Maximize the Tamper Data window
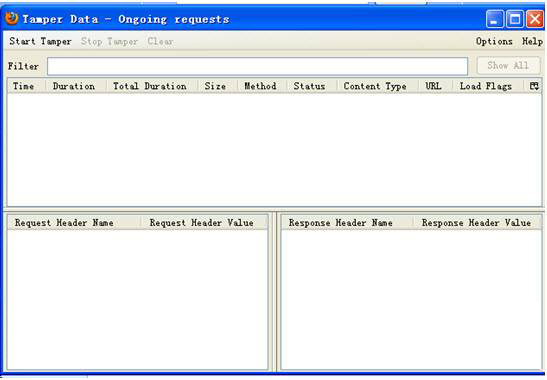The image size is (547, 380). pos(515,19)
